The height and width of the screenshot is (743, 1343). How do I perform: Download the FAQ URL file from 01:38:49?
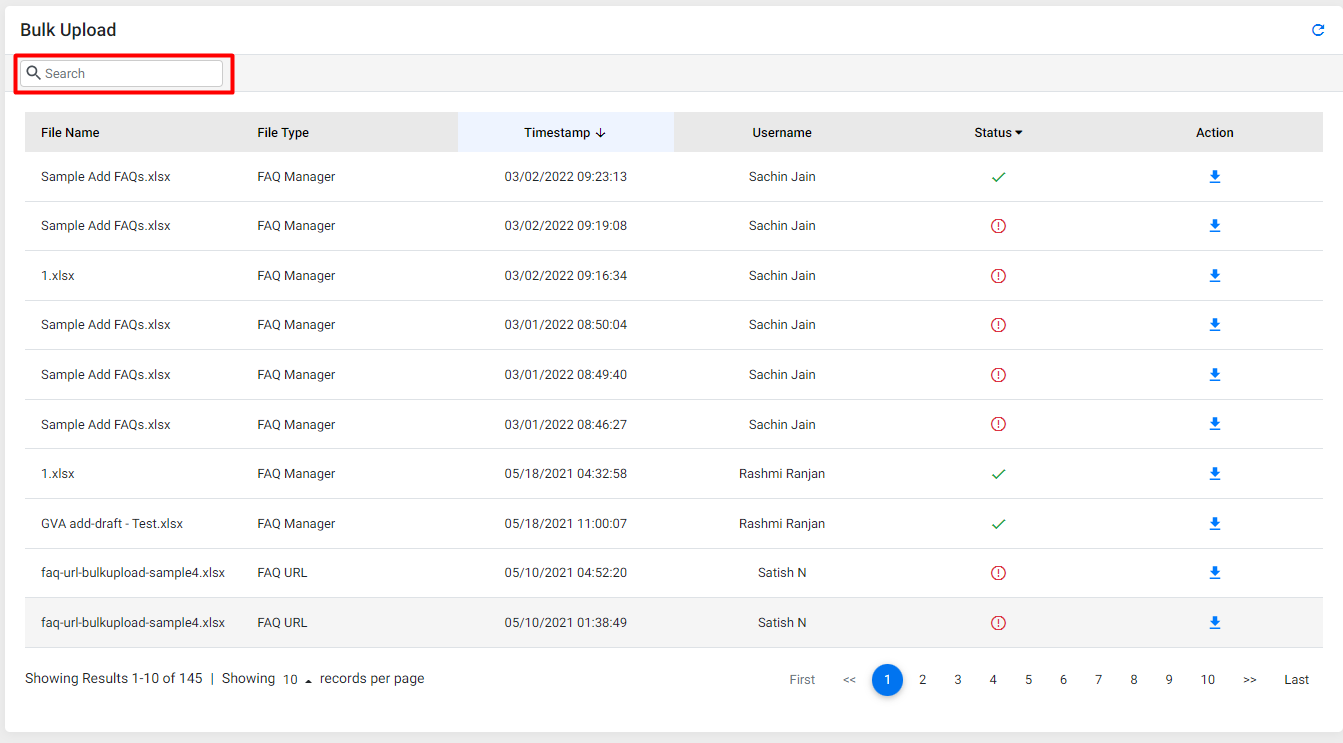1215,623
